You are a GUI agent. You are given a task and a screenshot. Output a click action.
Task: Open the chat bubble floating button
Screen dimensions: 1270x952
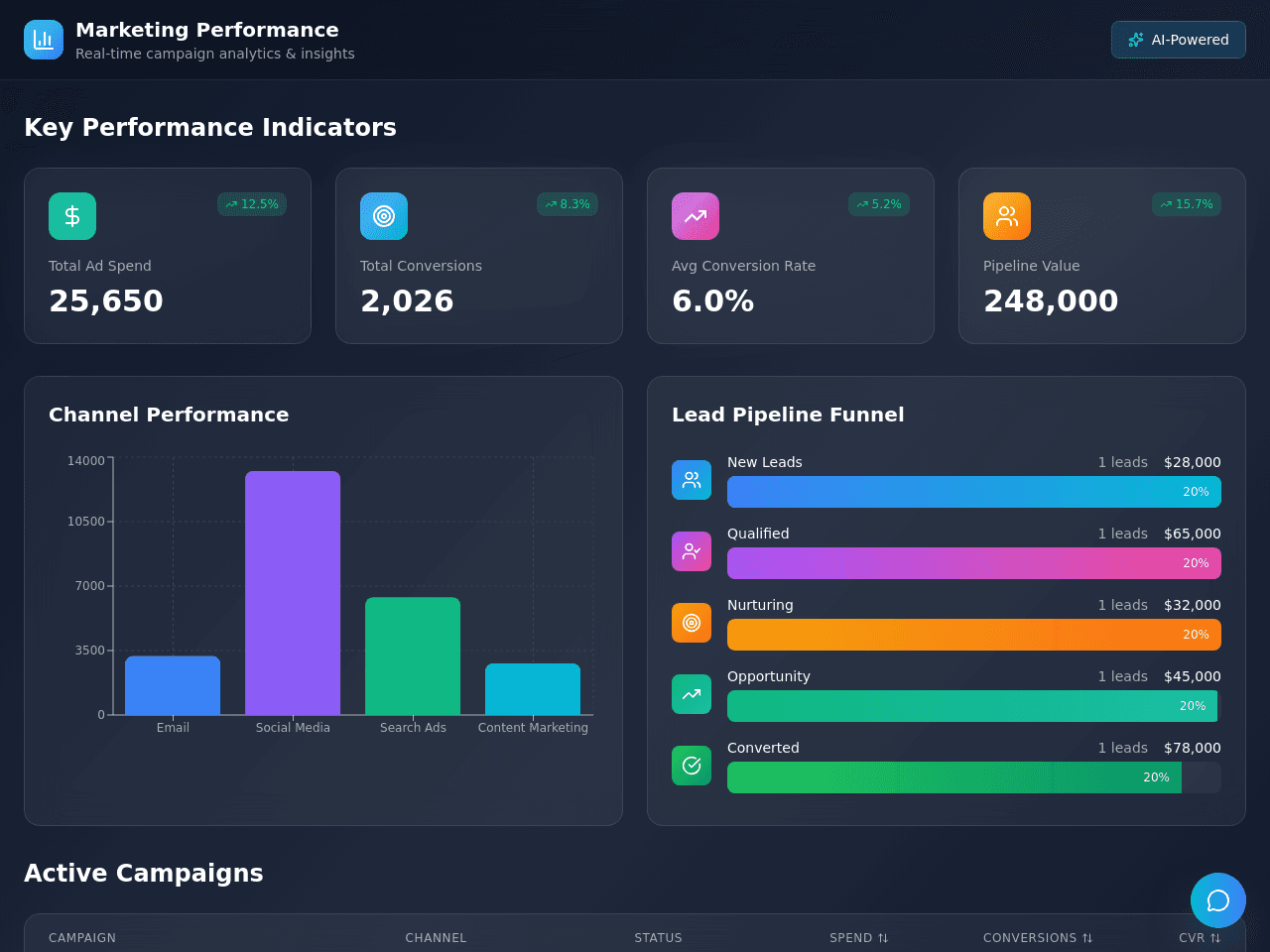pos(1218,900)
